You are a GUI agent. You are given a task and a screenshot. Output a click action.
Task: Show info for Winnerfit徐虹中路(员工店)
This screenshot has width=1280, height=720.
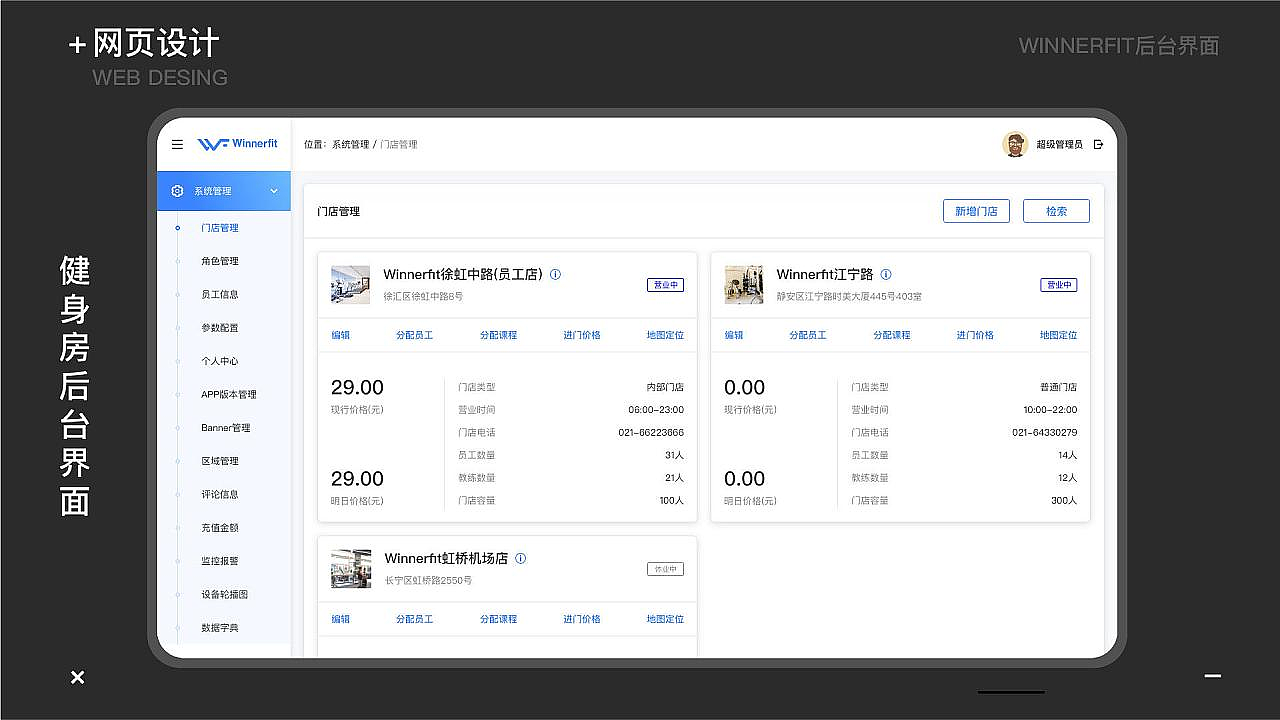tap(556, 274)
